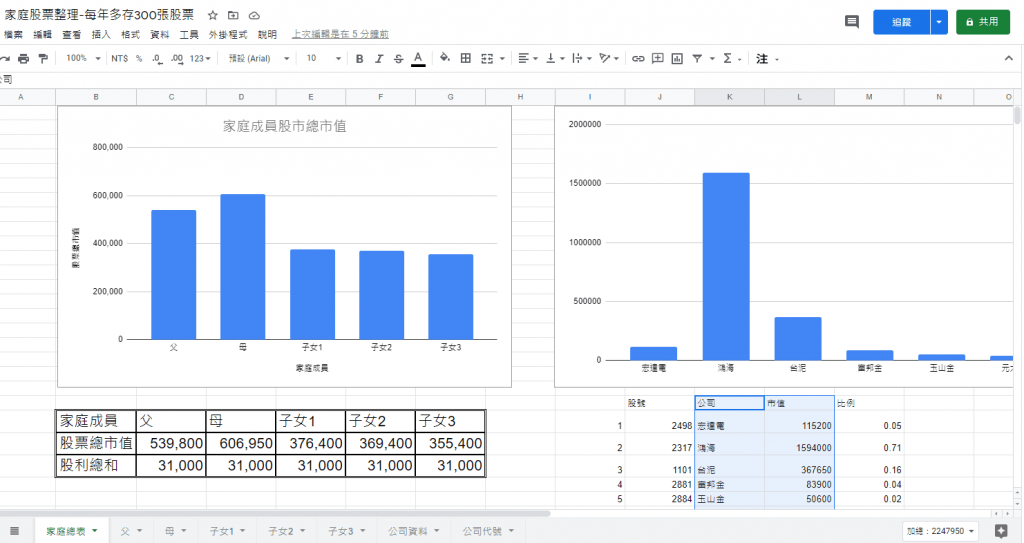Switch to the 公司資料 sheet tab
Image resolution: width=1024 pixels, height=543 pixels.
pos(411,530)
